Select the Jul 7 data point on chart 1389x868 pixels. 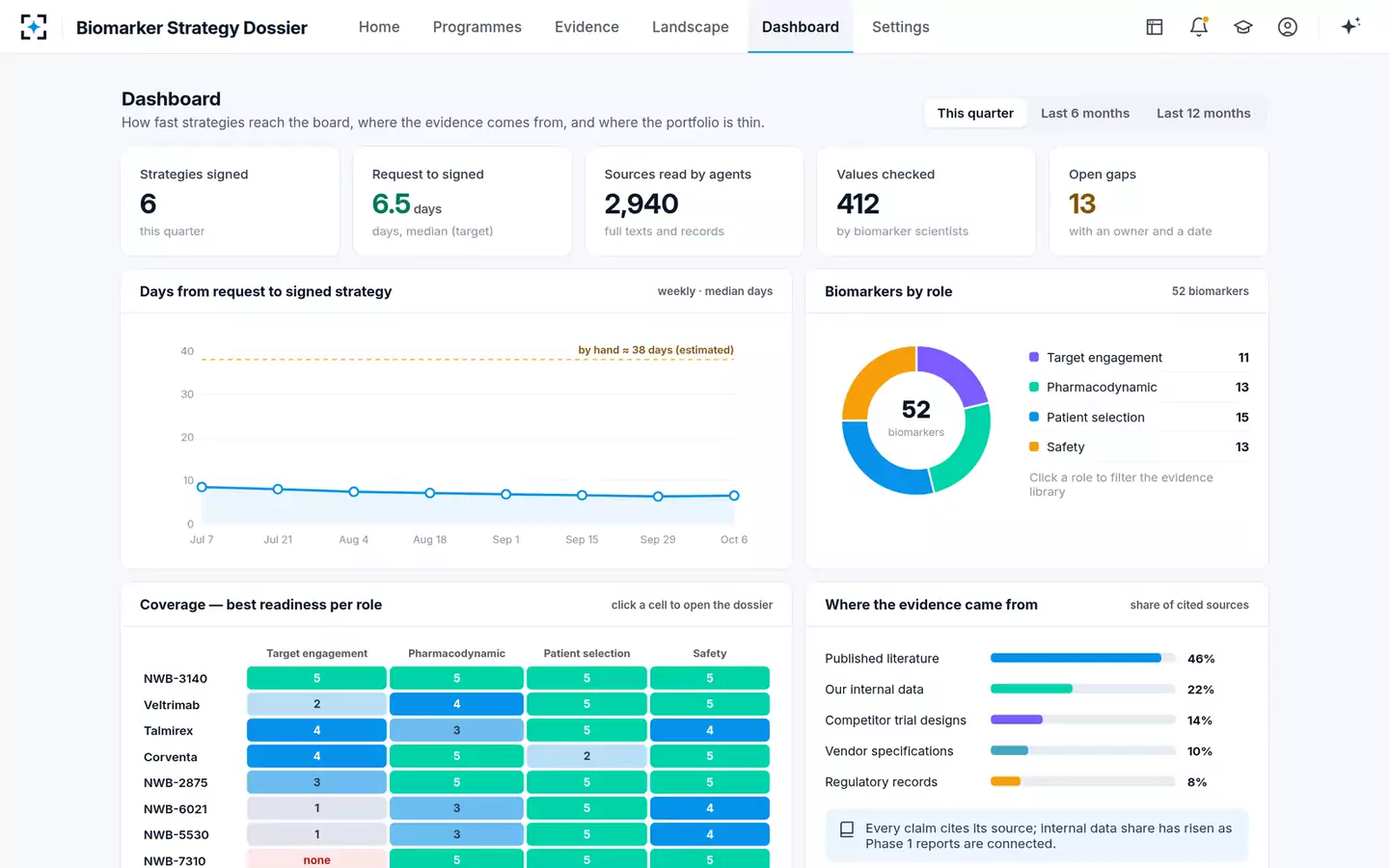click(x=202, y=487)
